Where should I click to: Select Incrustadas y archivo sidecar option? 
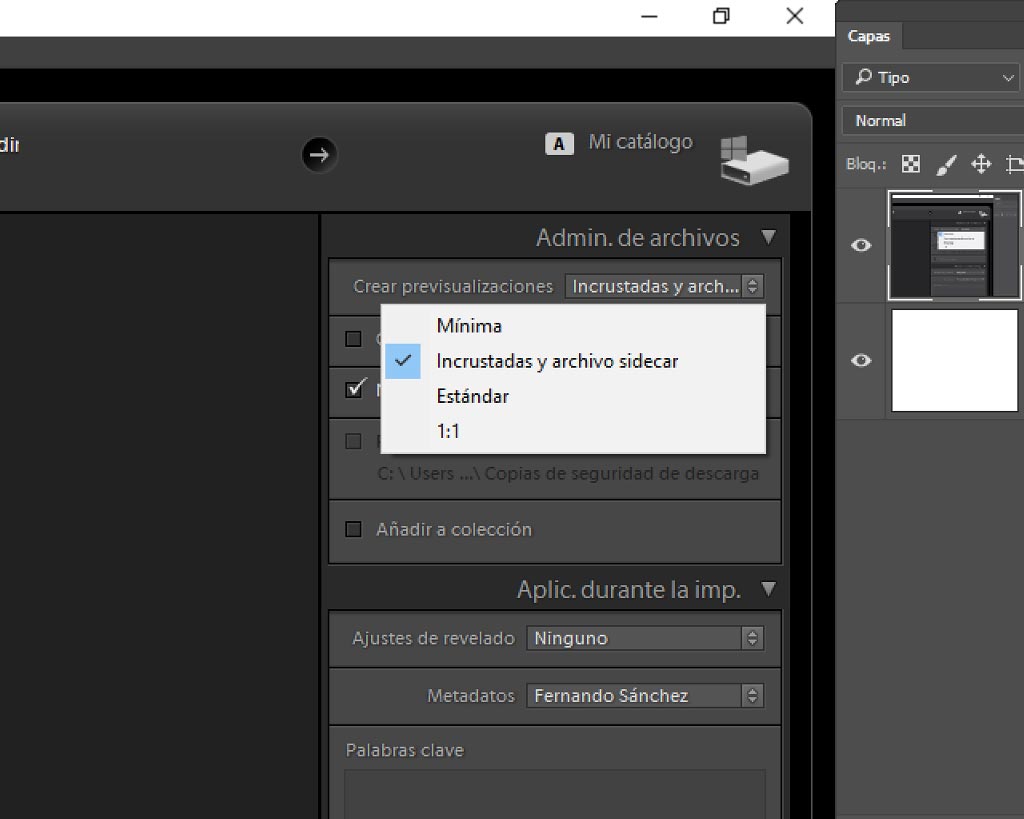point(573,361)
